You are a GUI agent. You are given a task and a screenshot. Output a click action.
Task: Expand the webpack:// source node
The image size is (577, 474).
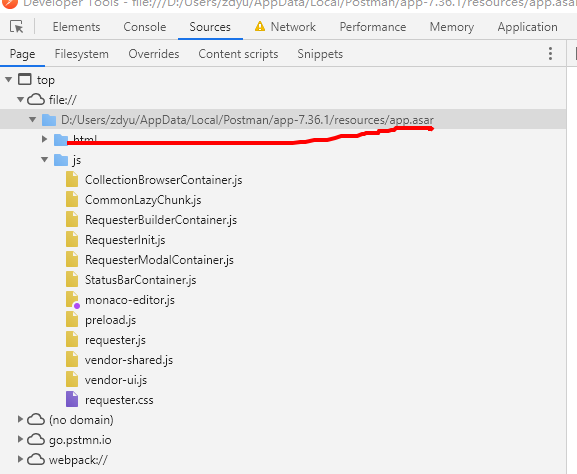pyautogui.click(x=20, y=459)
